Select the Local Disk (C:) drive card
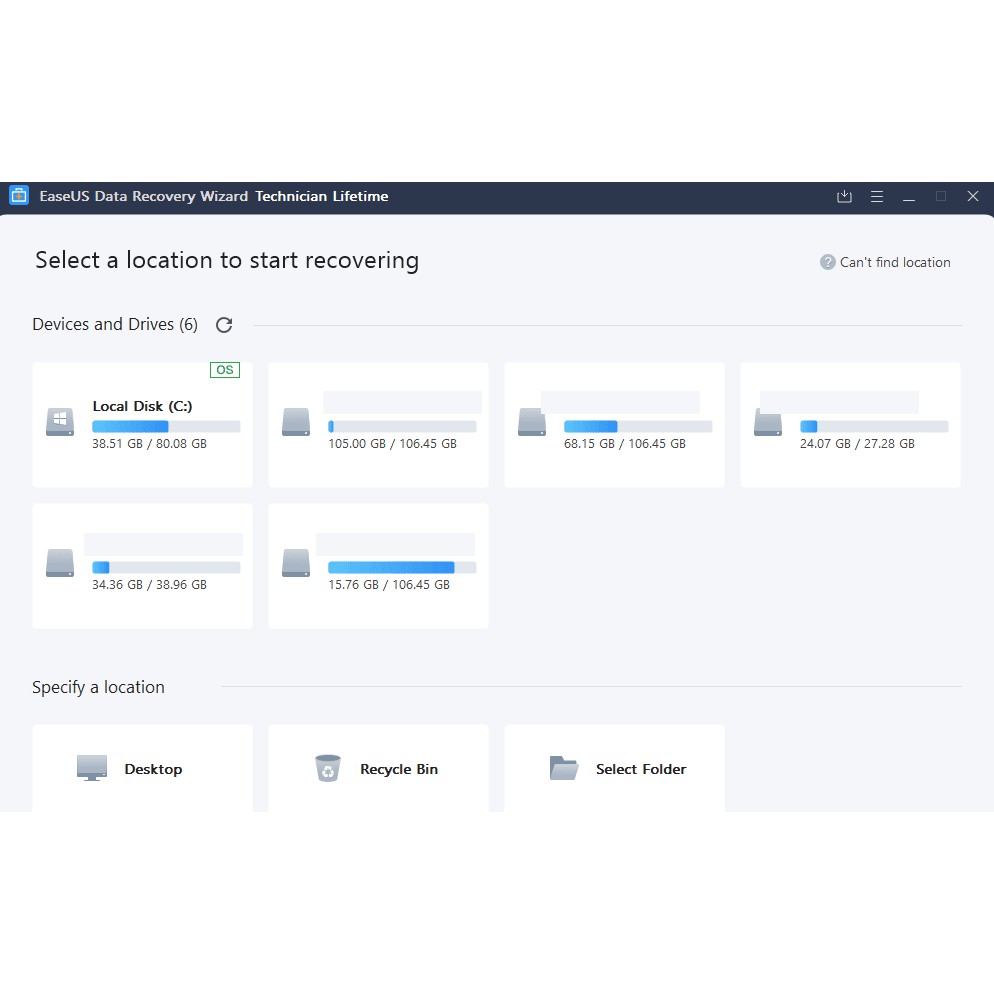This screenshot has width=994, height=994. click(x=142, y=425)
